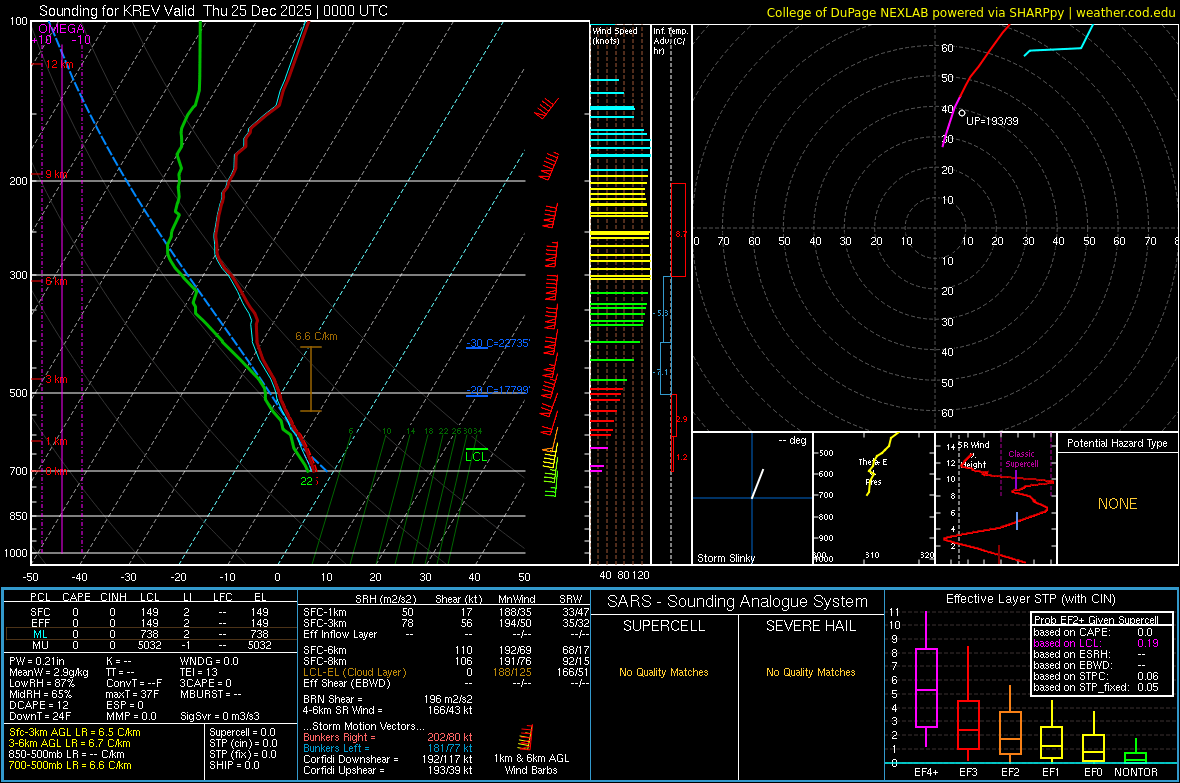1180x783 pixels.
Task: Click the 'PW = 0.21in' value
Action: point(36,661)
